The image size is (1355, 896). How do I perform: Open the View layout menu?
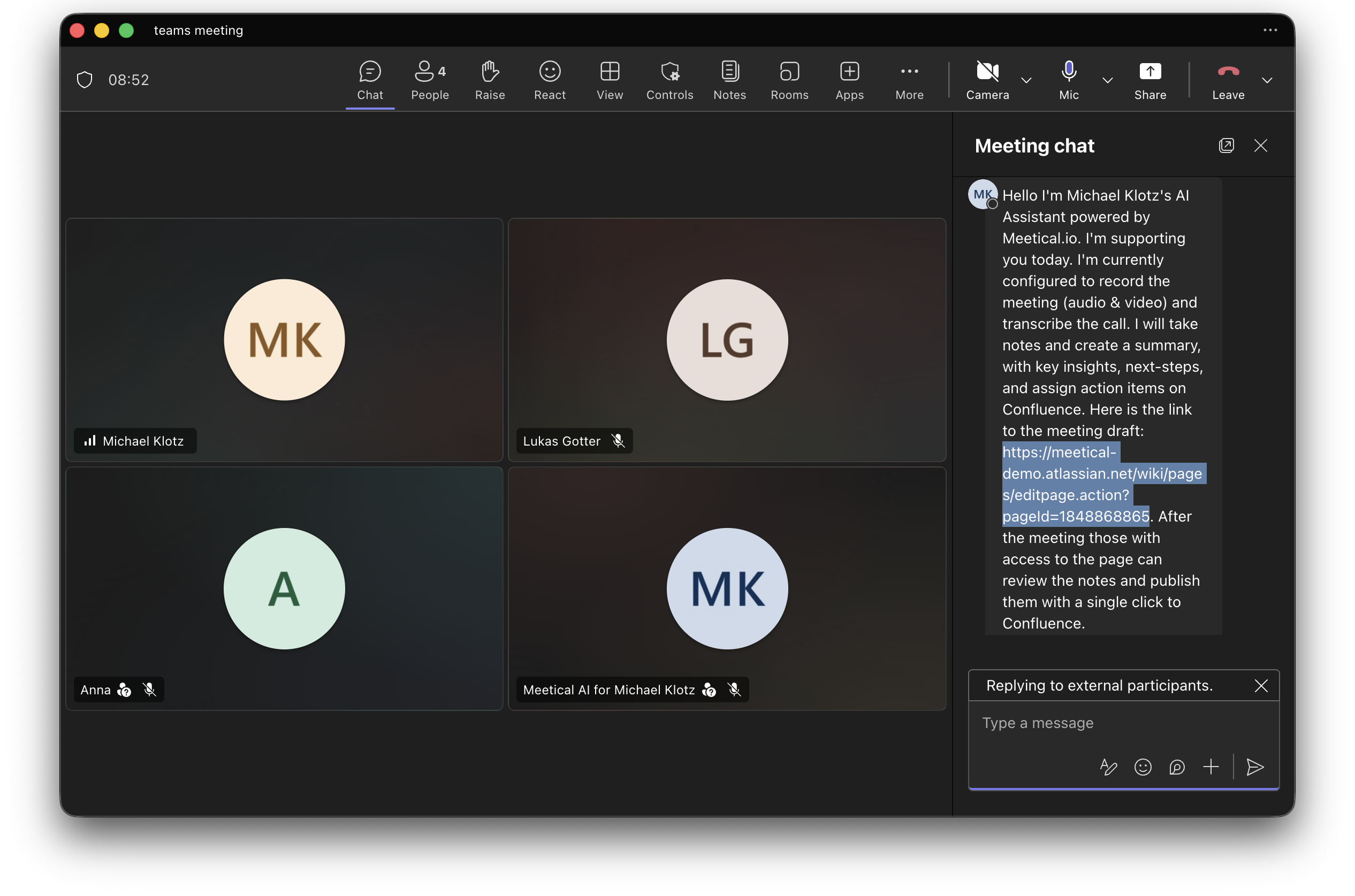pos(610,80)
